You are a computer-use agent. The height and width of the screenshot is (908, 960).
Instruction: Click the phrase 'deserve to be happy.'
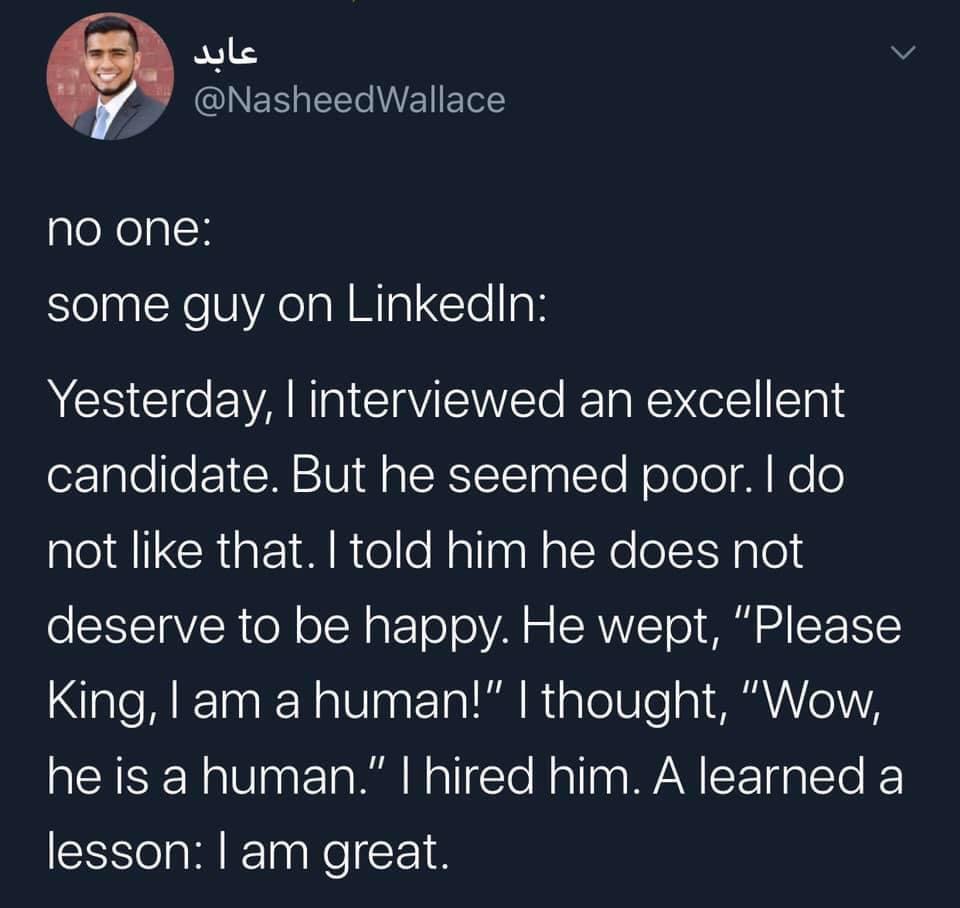[x=277, y=628]
